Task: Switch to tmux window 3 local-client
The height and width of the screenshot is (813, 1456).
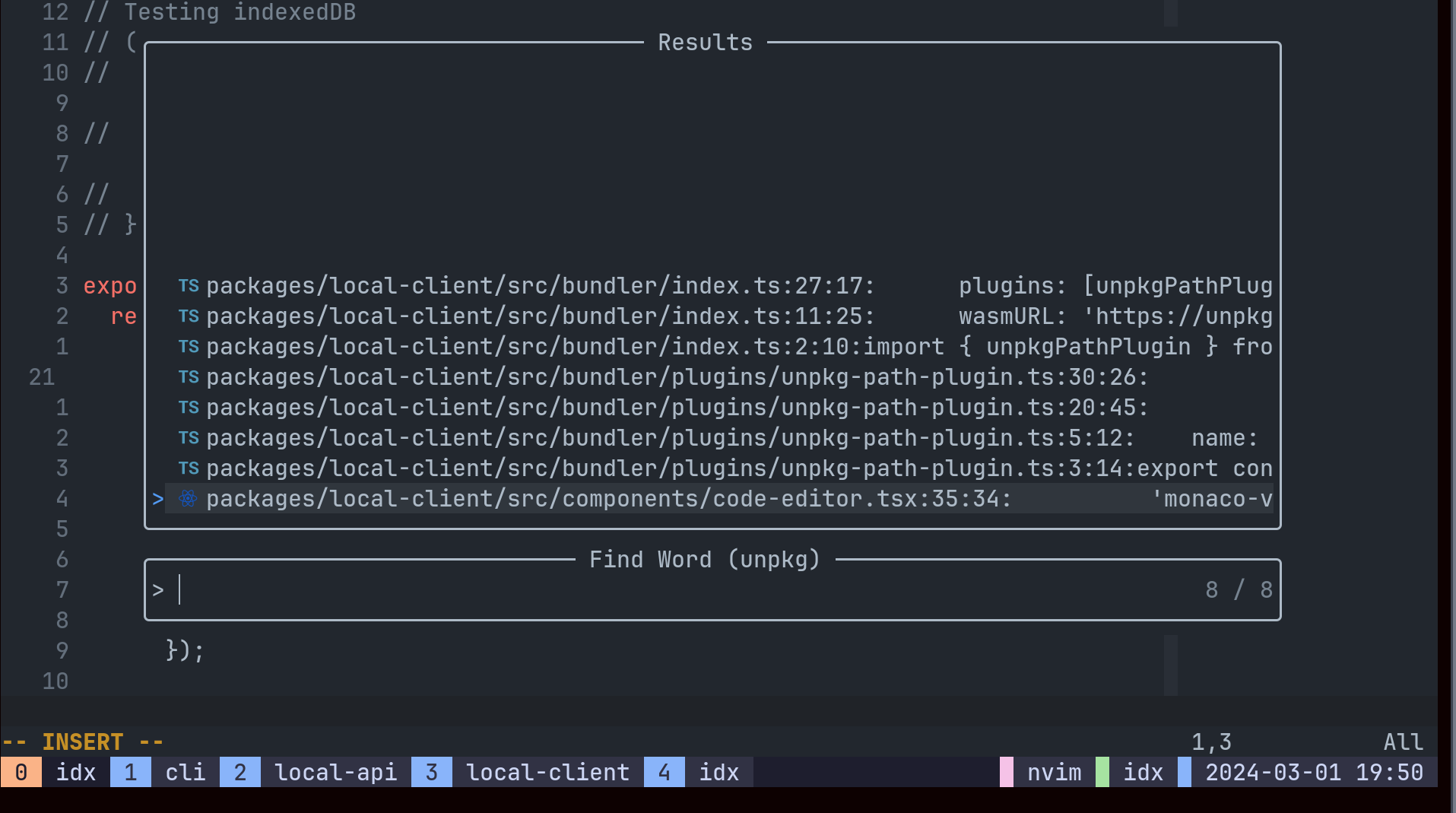Action: [528, 773]
